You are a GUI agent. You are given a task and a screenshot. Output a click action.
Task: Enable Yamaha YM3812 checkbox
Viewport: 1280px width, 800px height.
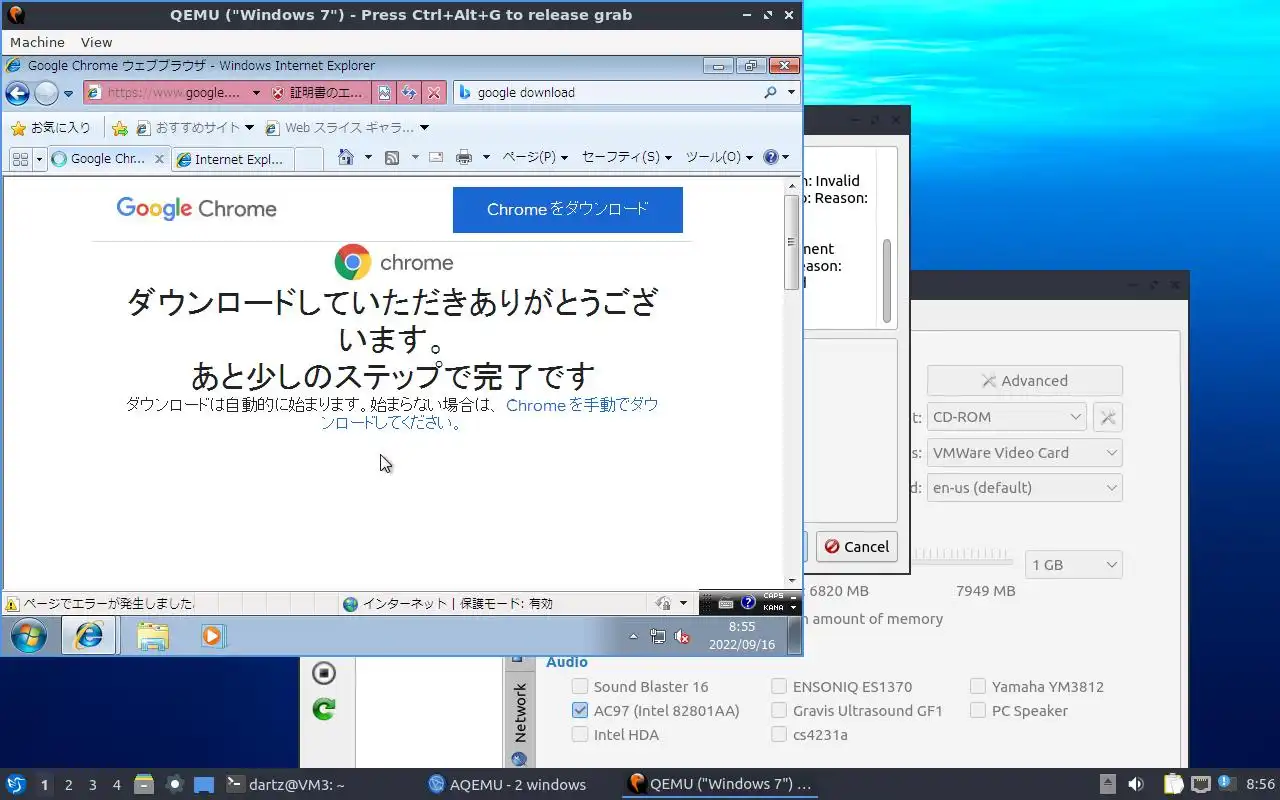click(x=978, y=687)
